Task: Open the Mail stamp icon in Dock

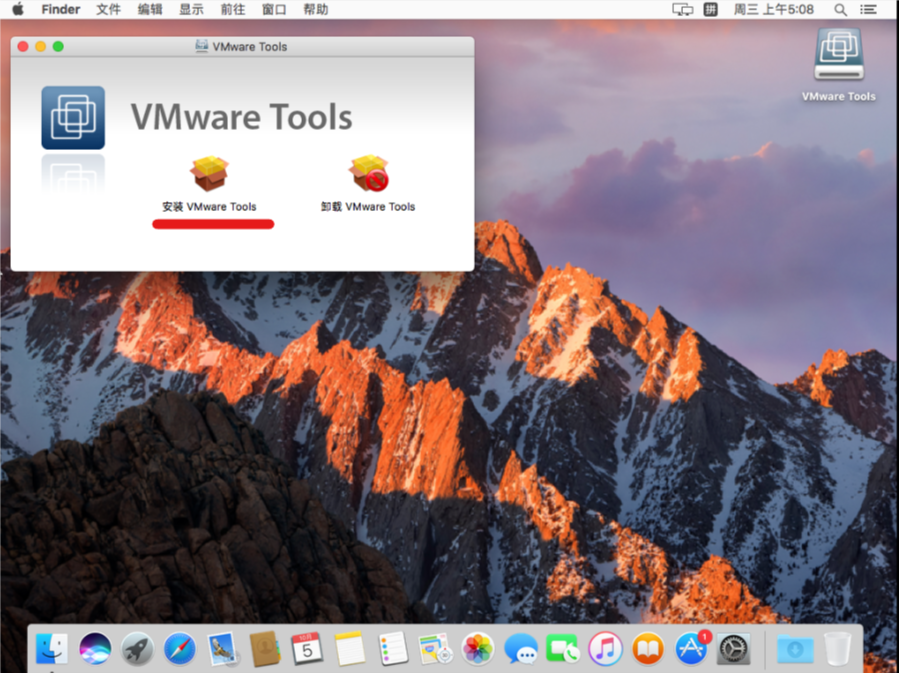Action: pyautogui.click(x=222, y=649)
